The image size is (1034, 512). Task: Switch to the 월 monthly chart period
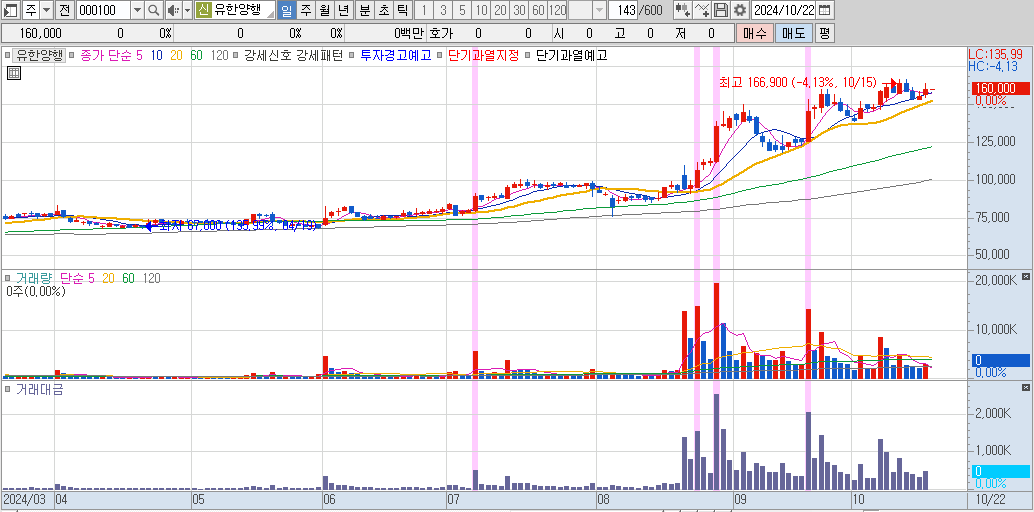tap(324, 10)
